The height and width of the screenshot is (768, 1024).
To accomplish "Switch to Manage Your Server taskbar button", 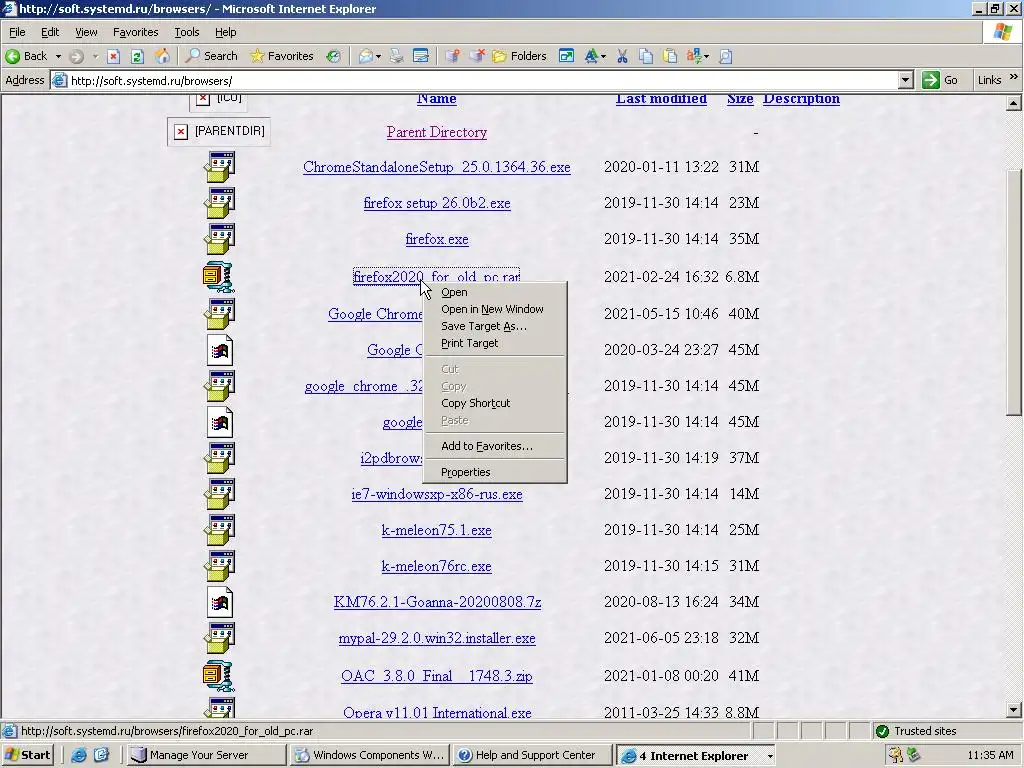I will click(x=206, y=755).
